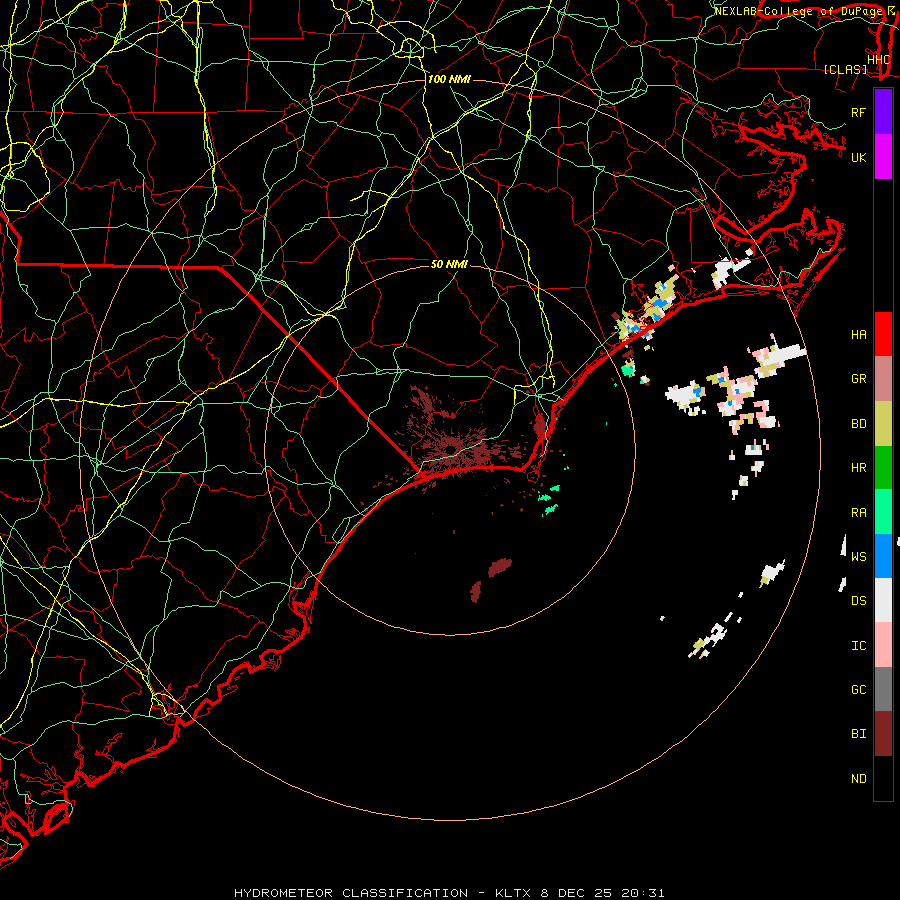
Task: Click the DS white legend swatch
Action: 883,600
